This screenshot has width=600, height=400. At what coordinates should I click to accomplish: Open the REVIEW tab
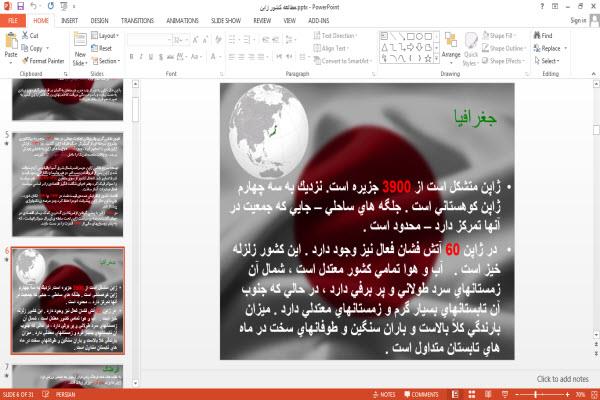(262, 21)
